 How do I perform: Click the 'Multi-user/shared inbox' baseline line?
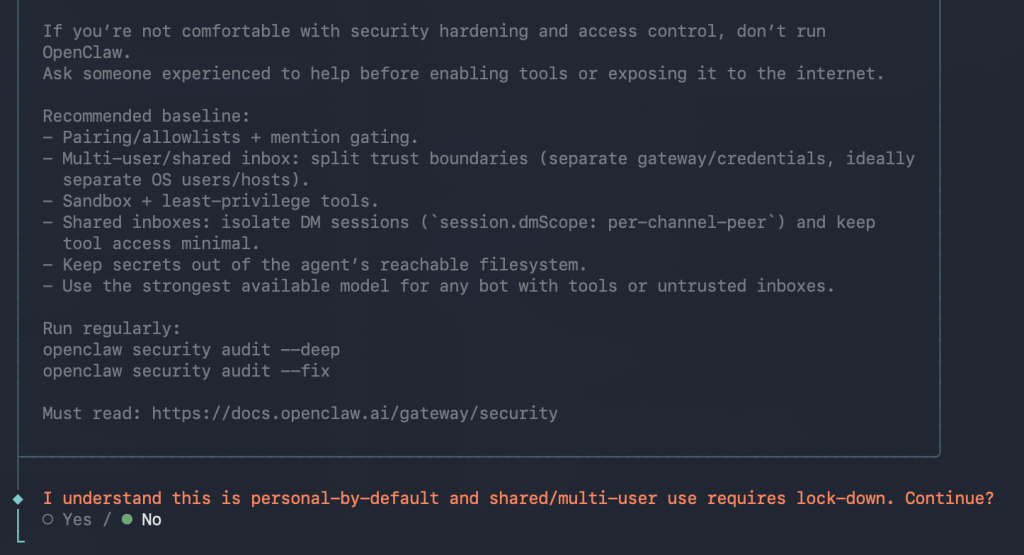pos(478,159)
